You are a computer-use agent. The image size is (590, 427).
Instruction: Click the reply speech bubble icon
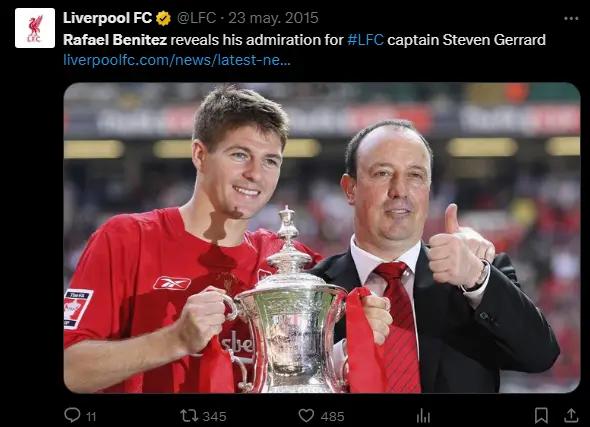pos(72,415)
